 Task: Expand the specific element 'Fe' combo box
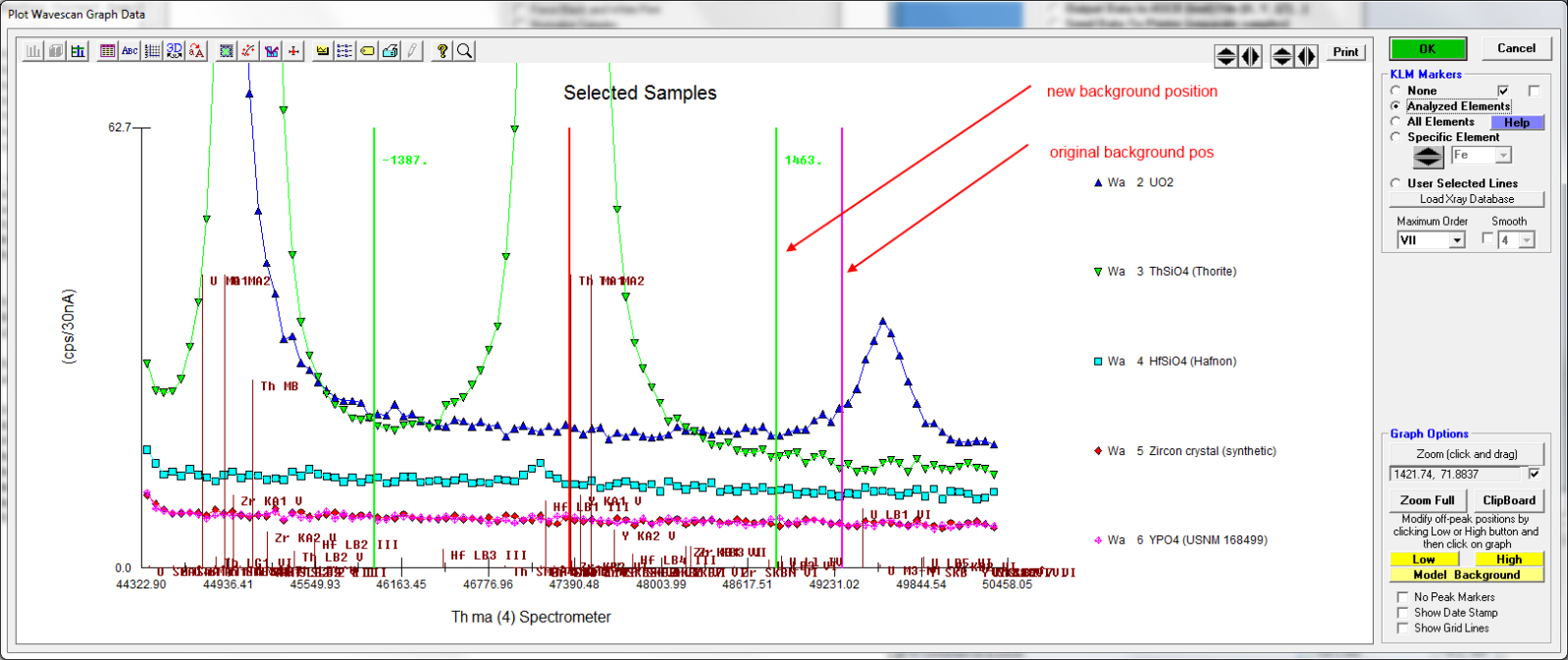click(1503, 156)
